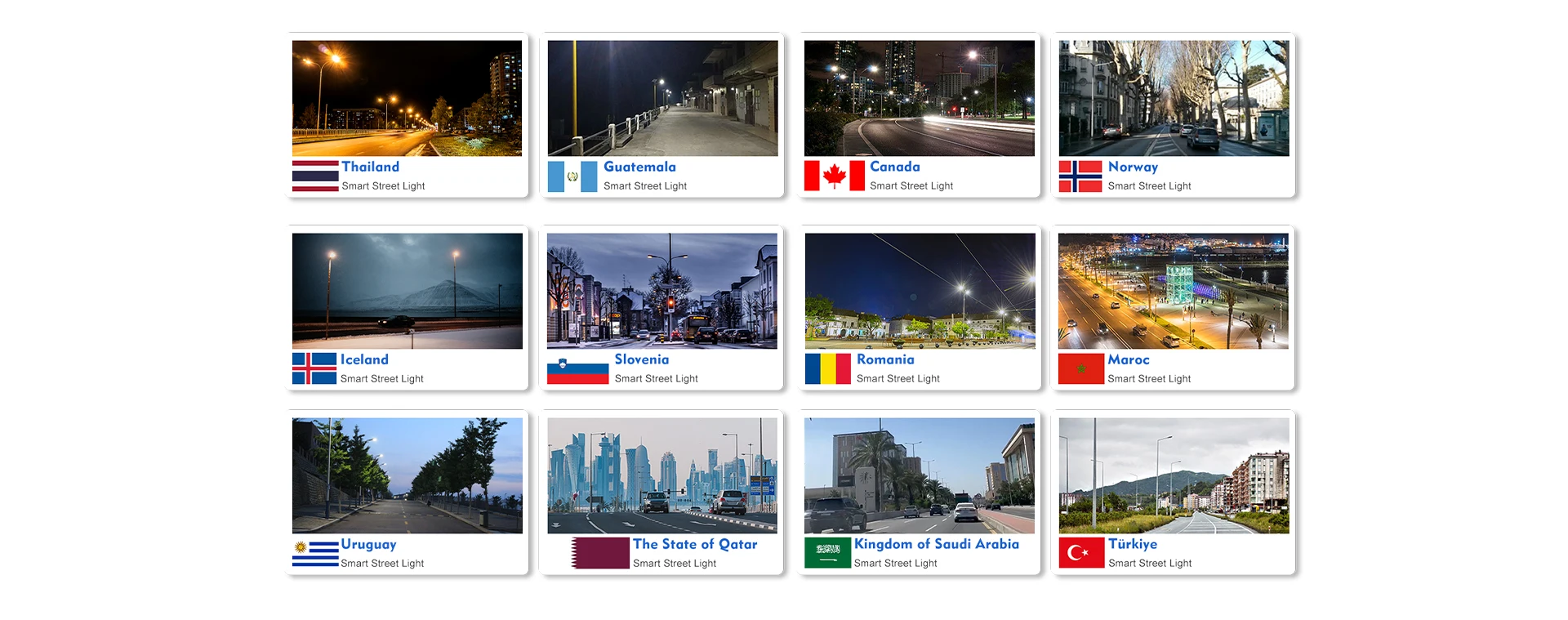Go to the Türkiye title
The image size is (1568, 620).
click(x=1133, y=544)
